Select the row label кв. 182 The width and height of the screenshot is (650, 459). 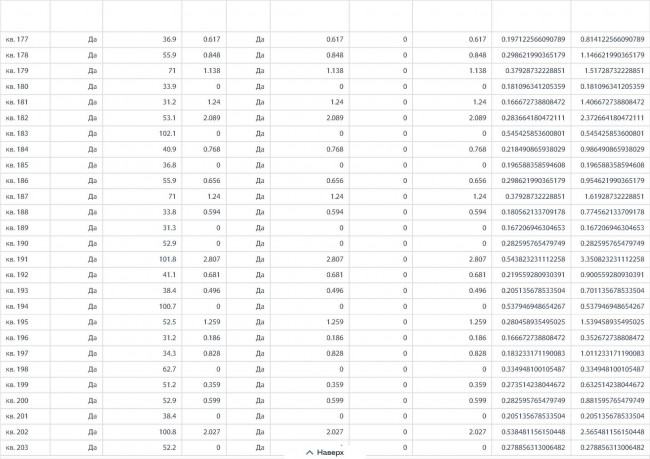(x=17, y=118)
